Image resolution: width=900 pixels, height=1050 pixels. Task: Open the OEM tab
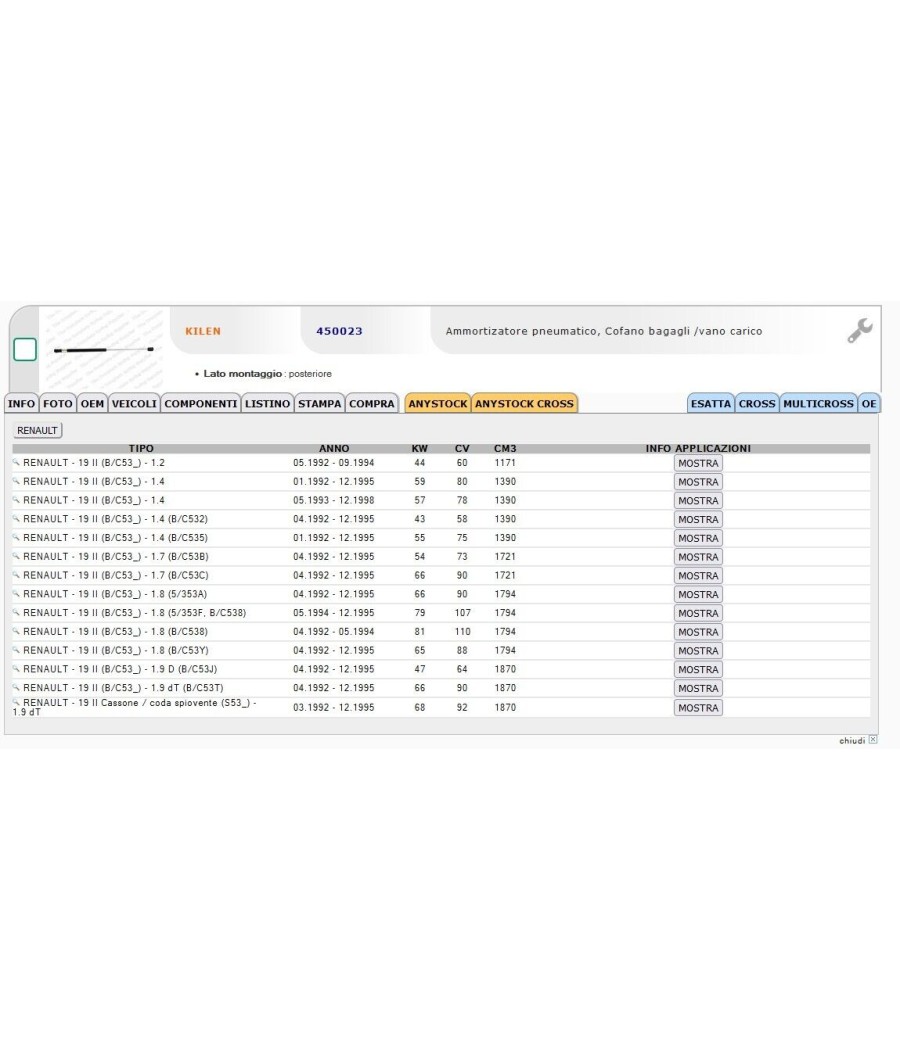[x=92, y=403]
